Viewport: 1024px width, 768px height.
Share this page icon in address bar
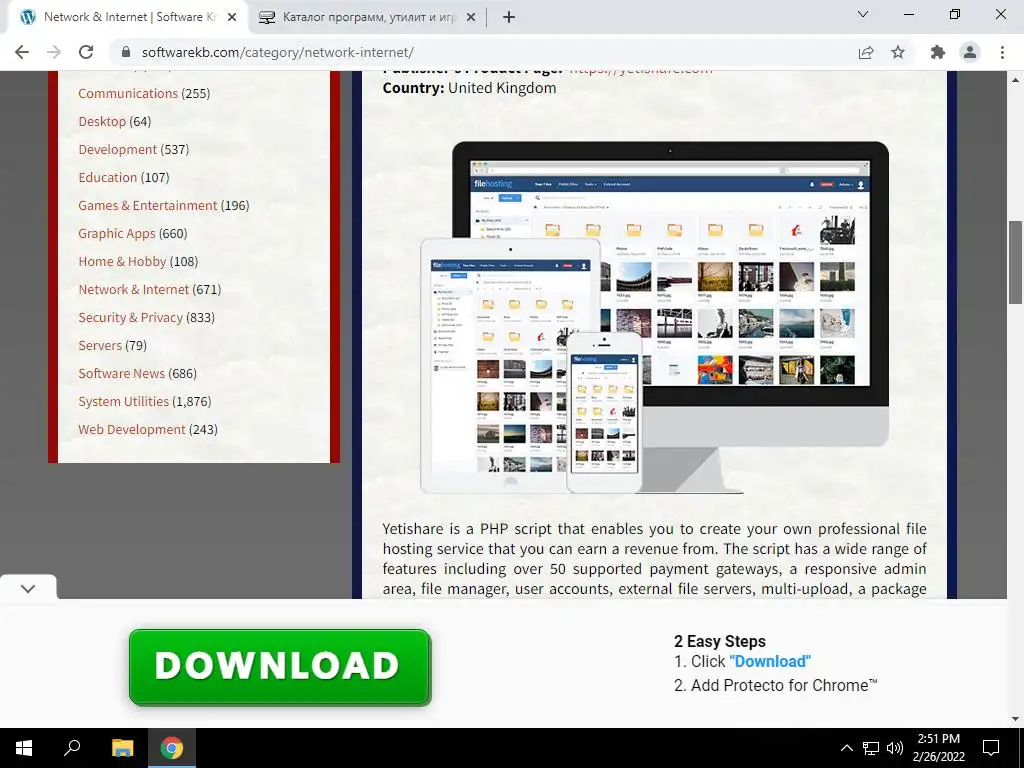[x=866, y=52]
